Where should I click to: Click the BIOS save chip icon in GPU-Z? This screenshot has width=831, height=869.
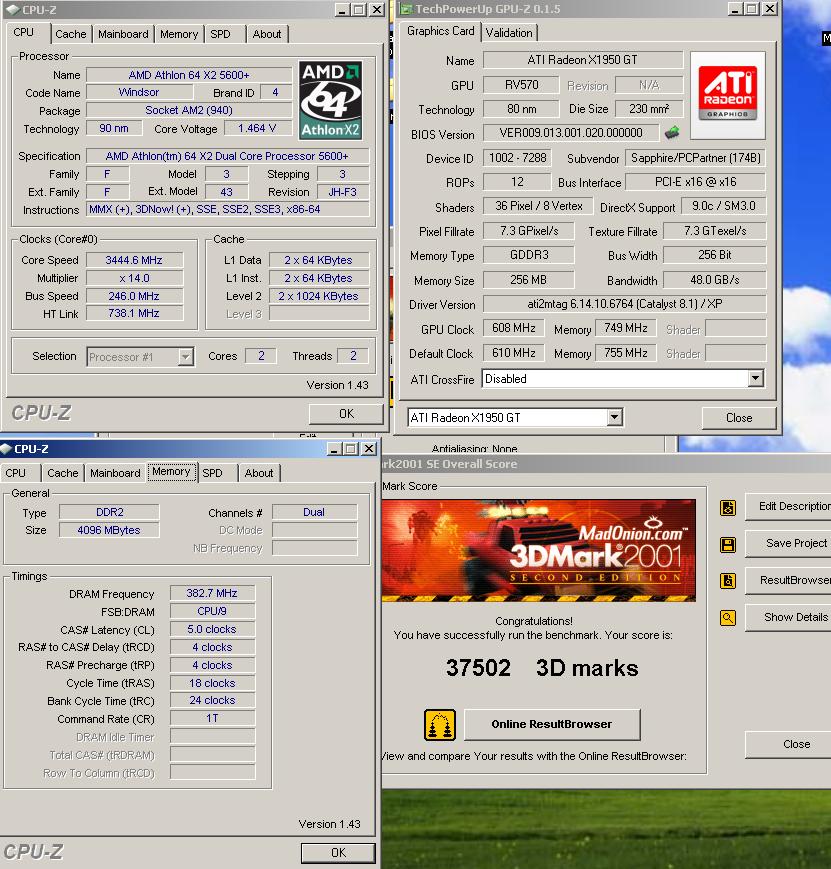click(672, 132)
